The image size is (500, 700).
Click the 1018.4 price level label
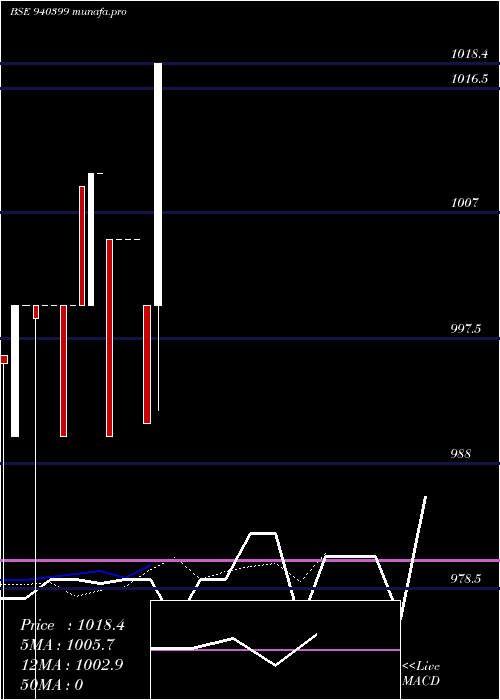[469, 54]
